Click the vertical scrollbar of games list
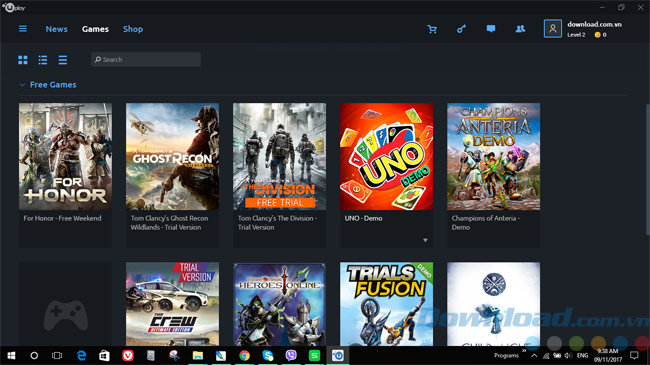Viewport: 650px width, 365px height. point(648,170)
